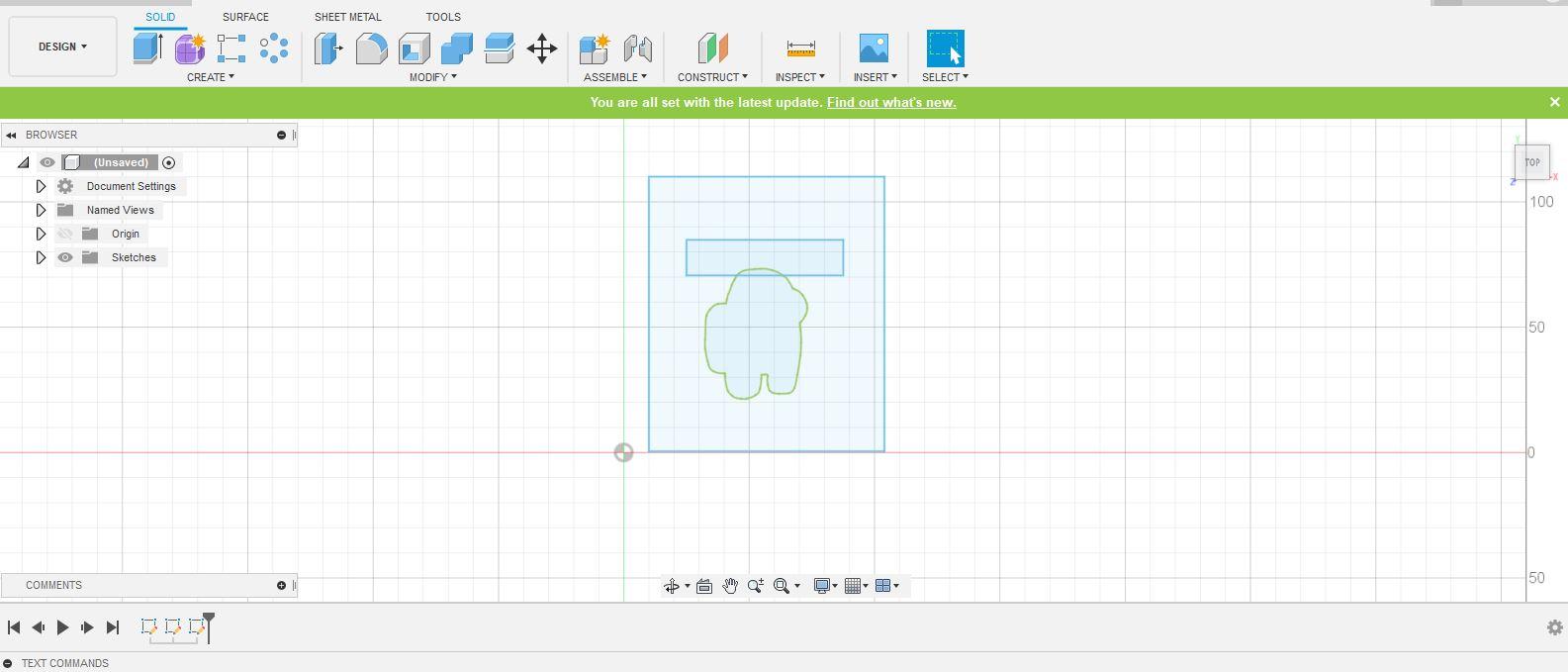Open the MODIFY dropdown menu
This screenshot has height=672, width=1568.
(433, 77)
